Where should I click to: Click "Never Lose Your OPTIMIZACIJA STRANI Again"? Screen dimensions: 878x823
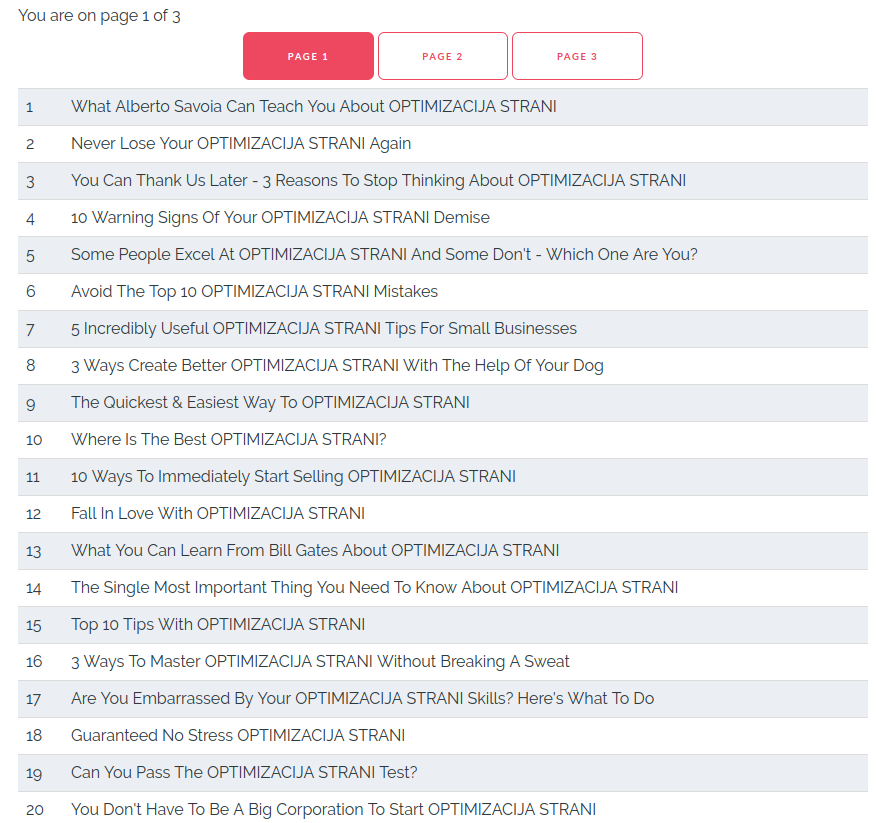pos(241,144)
